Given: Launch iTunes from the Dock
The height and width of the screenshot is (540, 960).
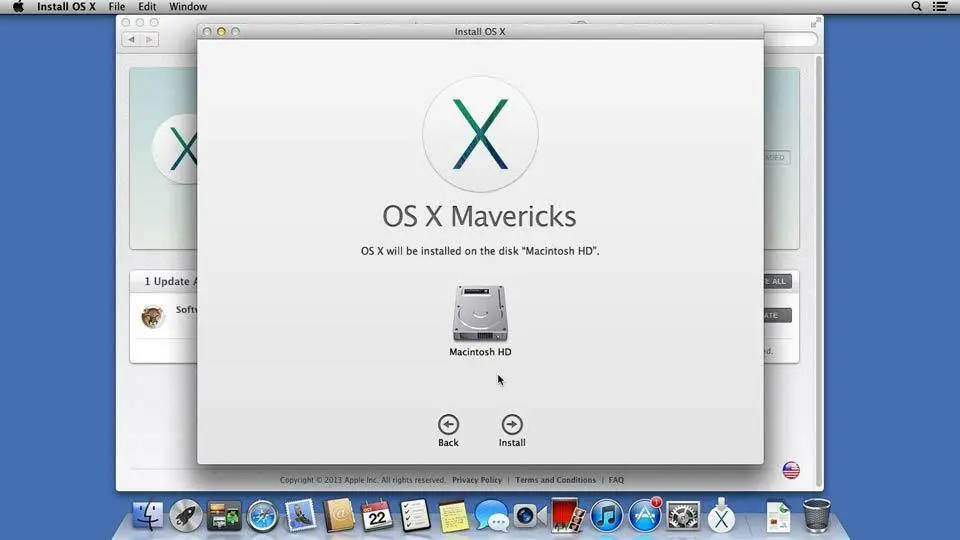Looking at the screenshot, I should [606, 516].
